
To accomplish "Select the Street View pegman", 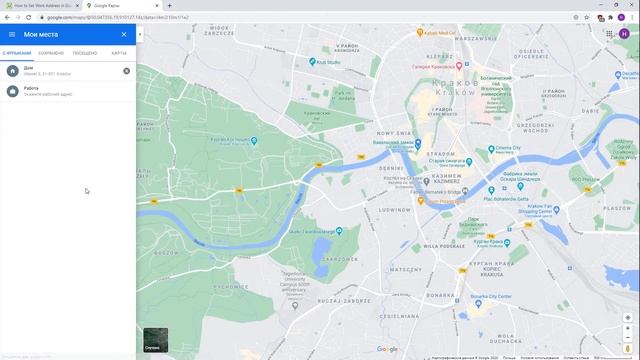I will coord(628,349).
